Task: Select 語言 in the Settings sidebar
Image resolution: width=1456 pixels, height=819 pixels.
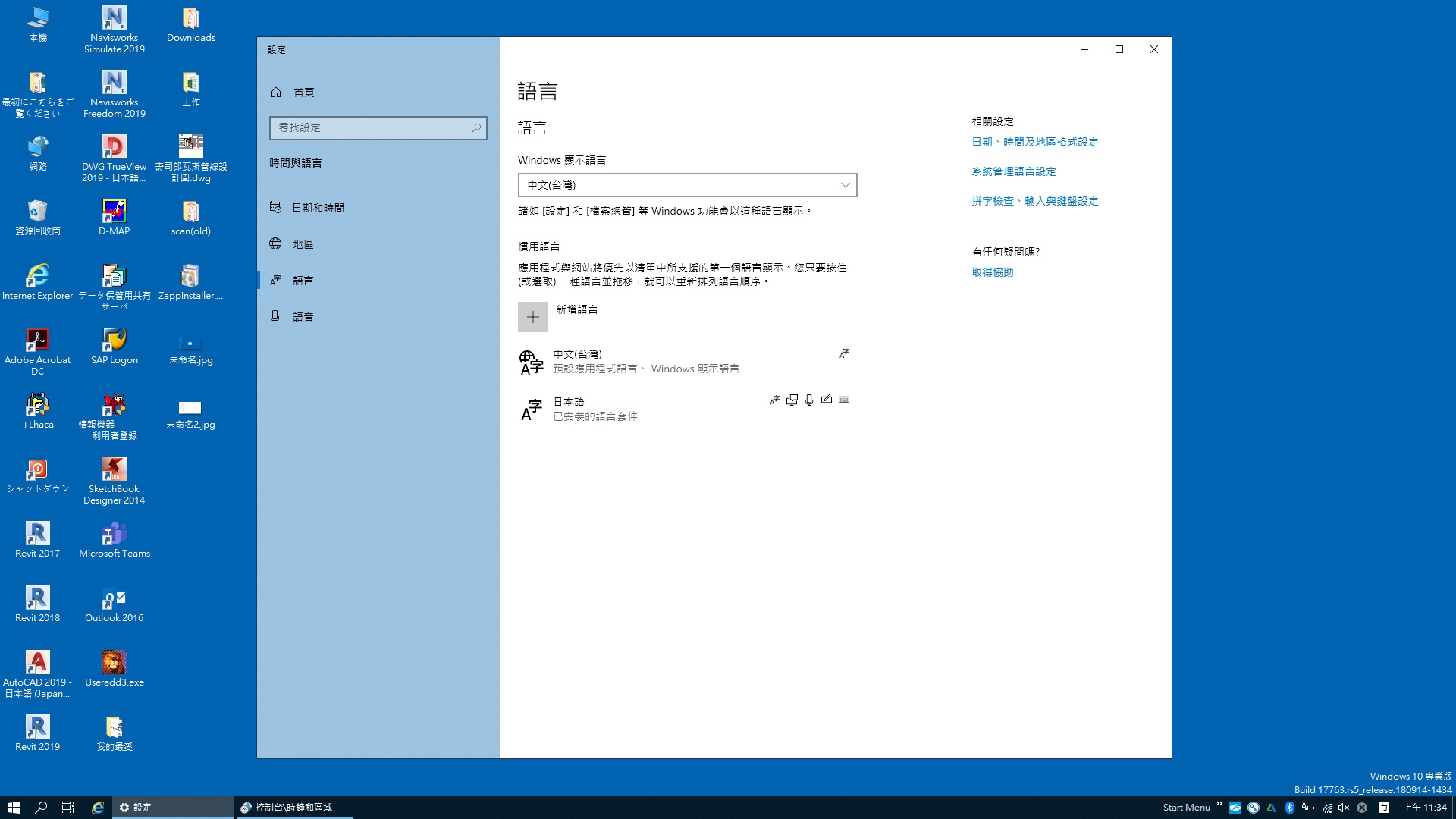Action: click(x=378, y=281)
